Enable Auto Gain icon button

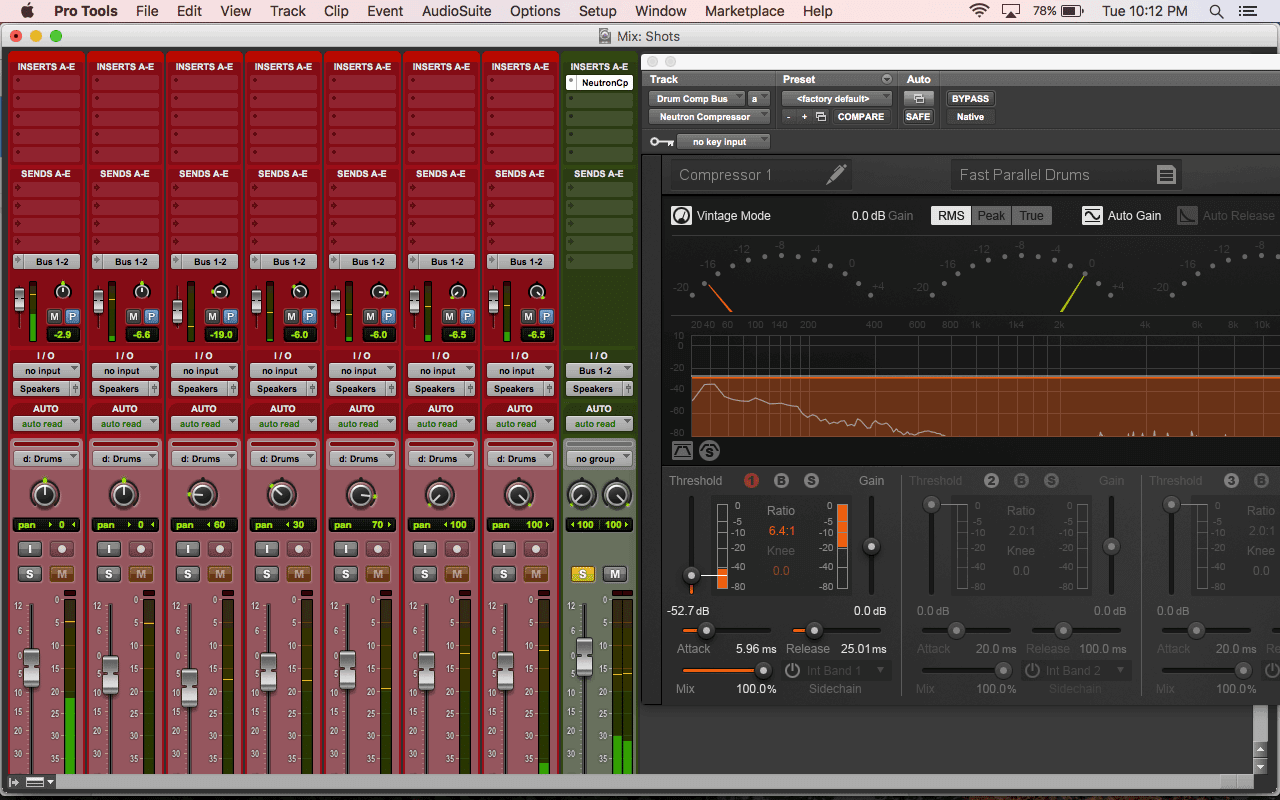click(1092, 215)
